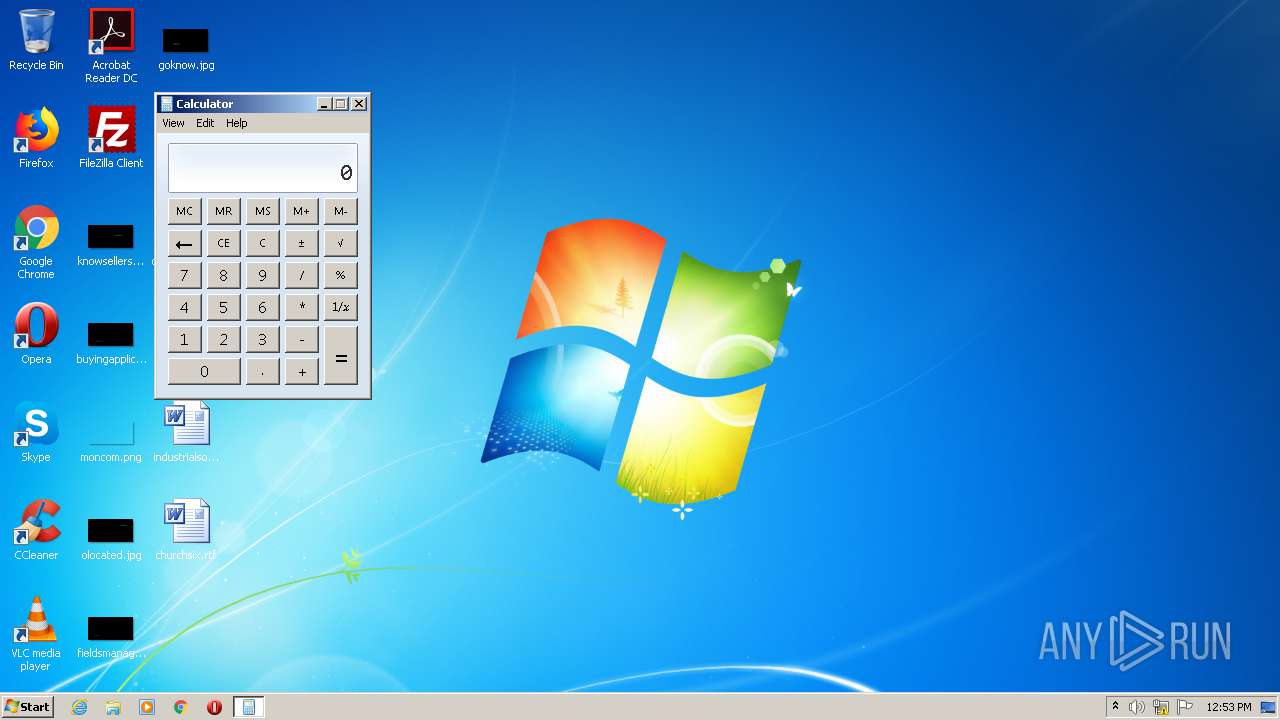
Task: Launch Opera desktop shortcut
Action: [36, 335]
